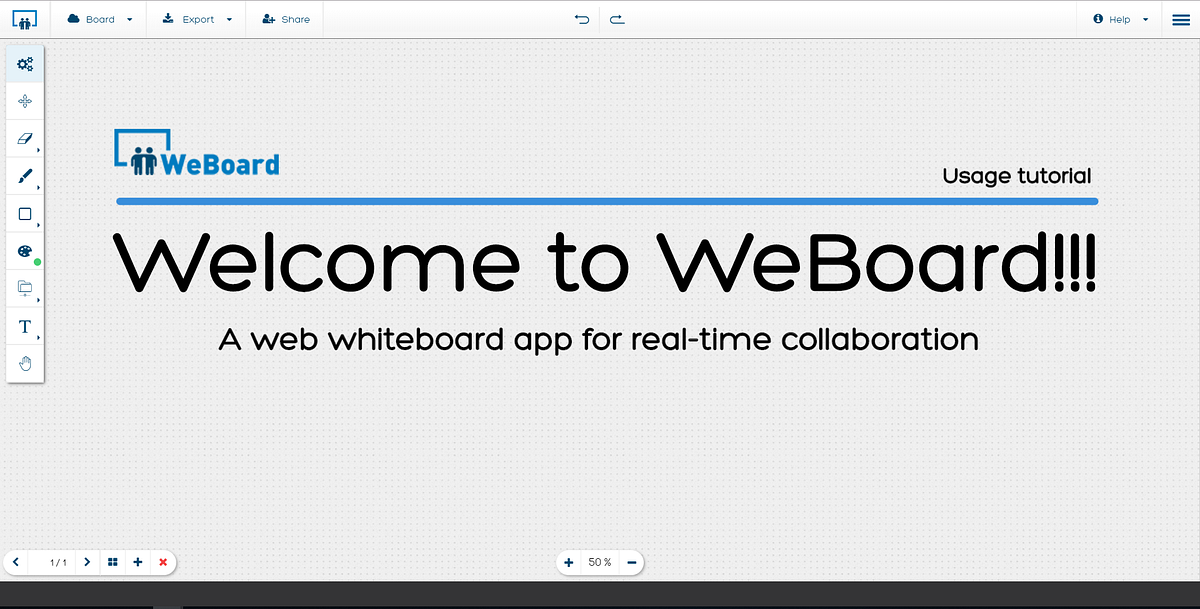
Task: Open the Export dropdown menu
Action: click(197, 19)
